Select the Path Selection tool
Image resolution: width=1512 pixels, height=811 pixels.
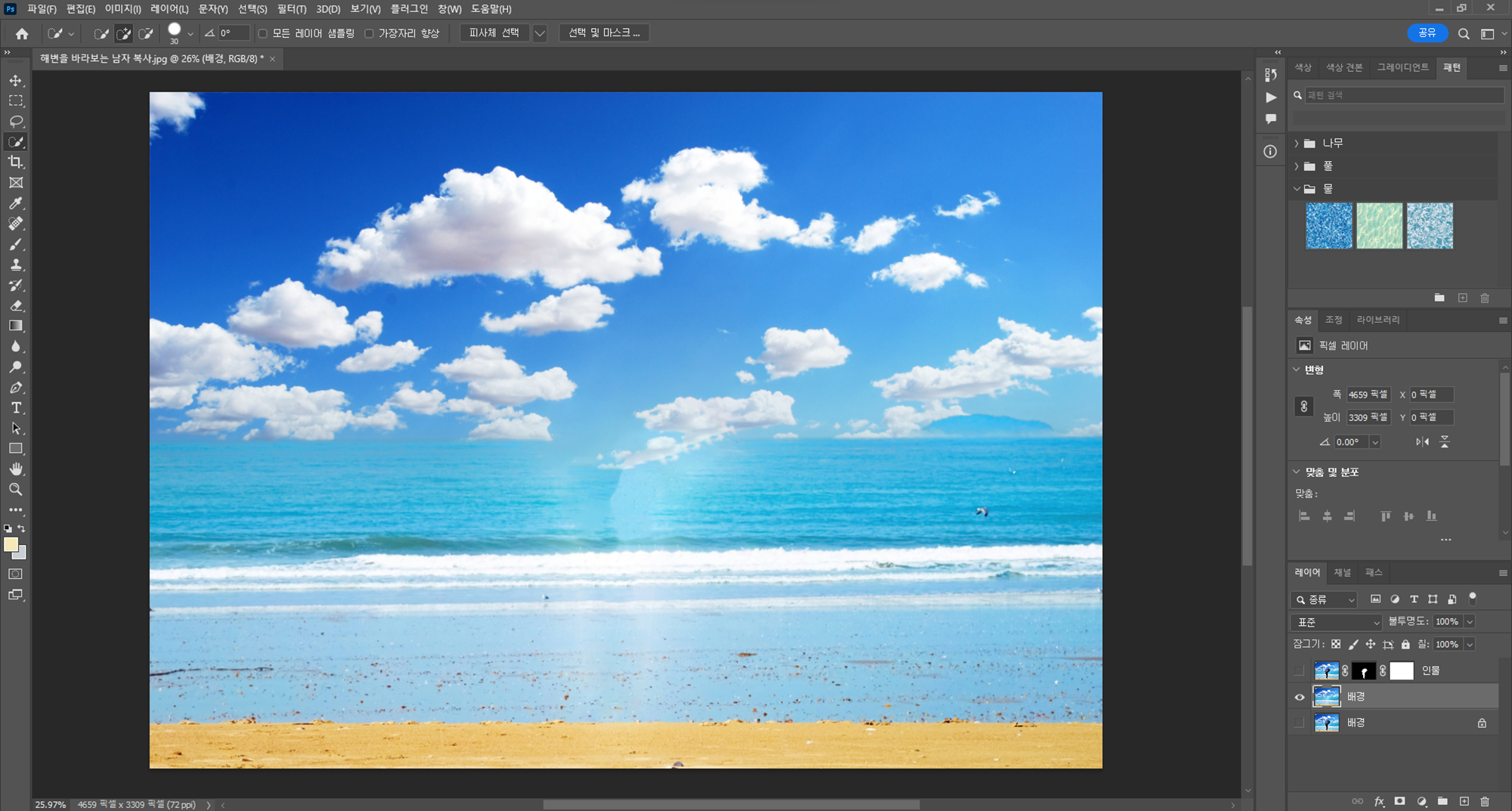16,428
